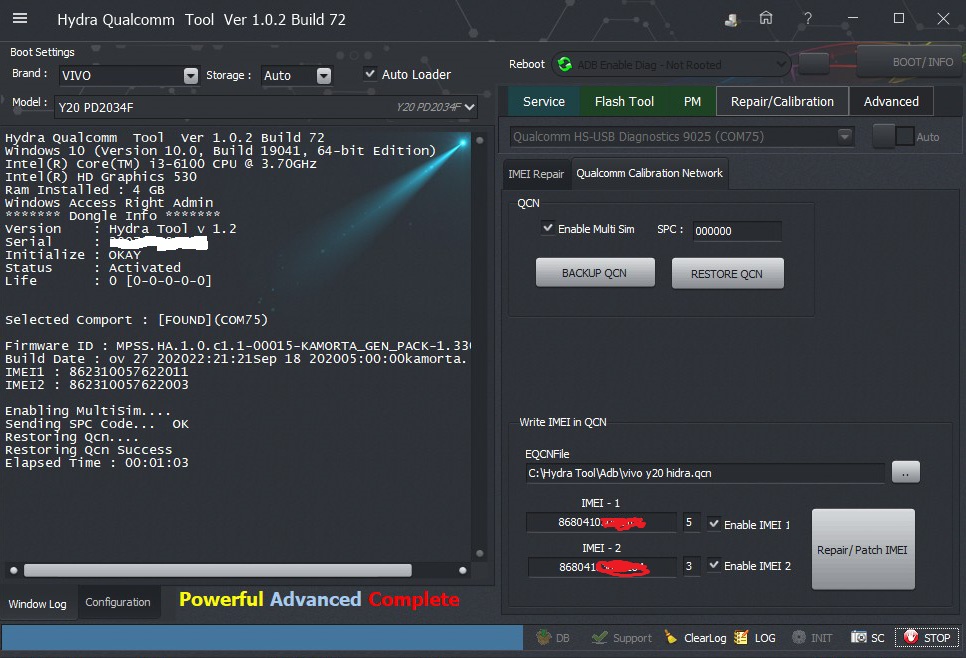Viewport: 966px width, 658px height.
Task: Click the Repair/Patch IMEI button
Action: tap(862, 550)
